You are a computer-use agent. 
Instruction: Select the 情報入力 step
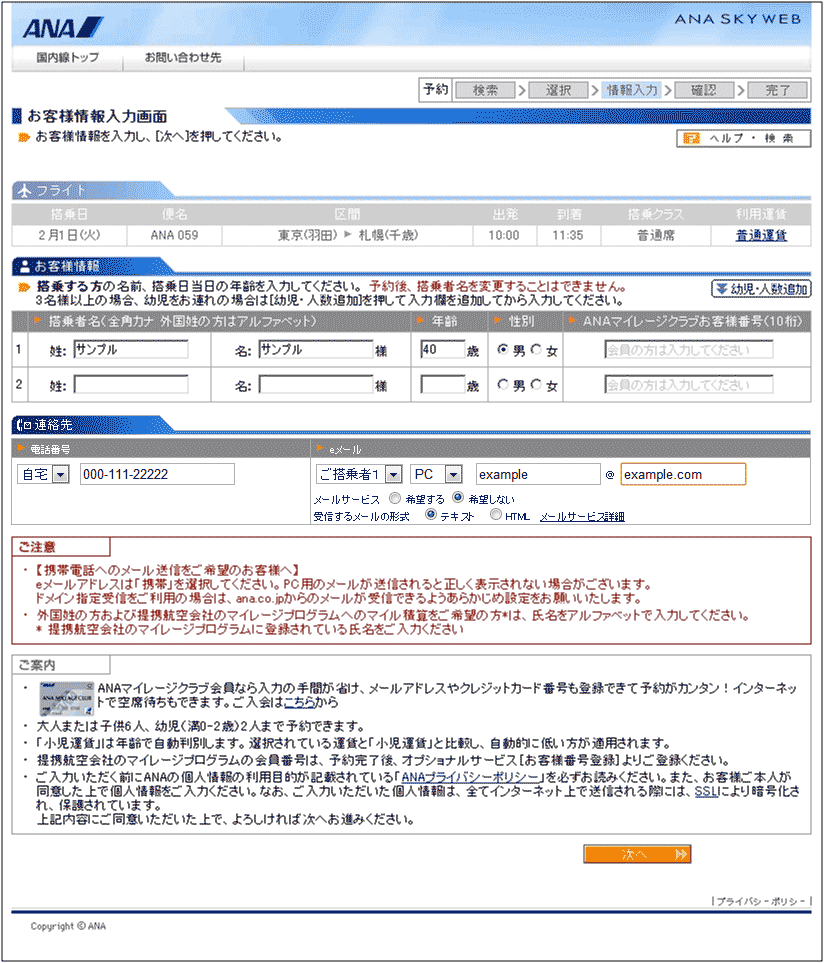(632, 90)
